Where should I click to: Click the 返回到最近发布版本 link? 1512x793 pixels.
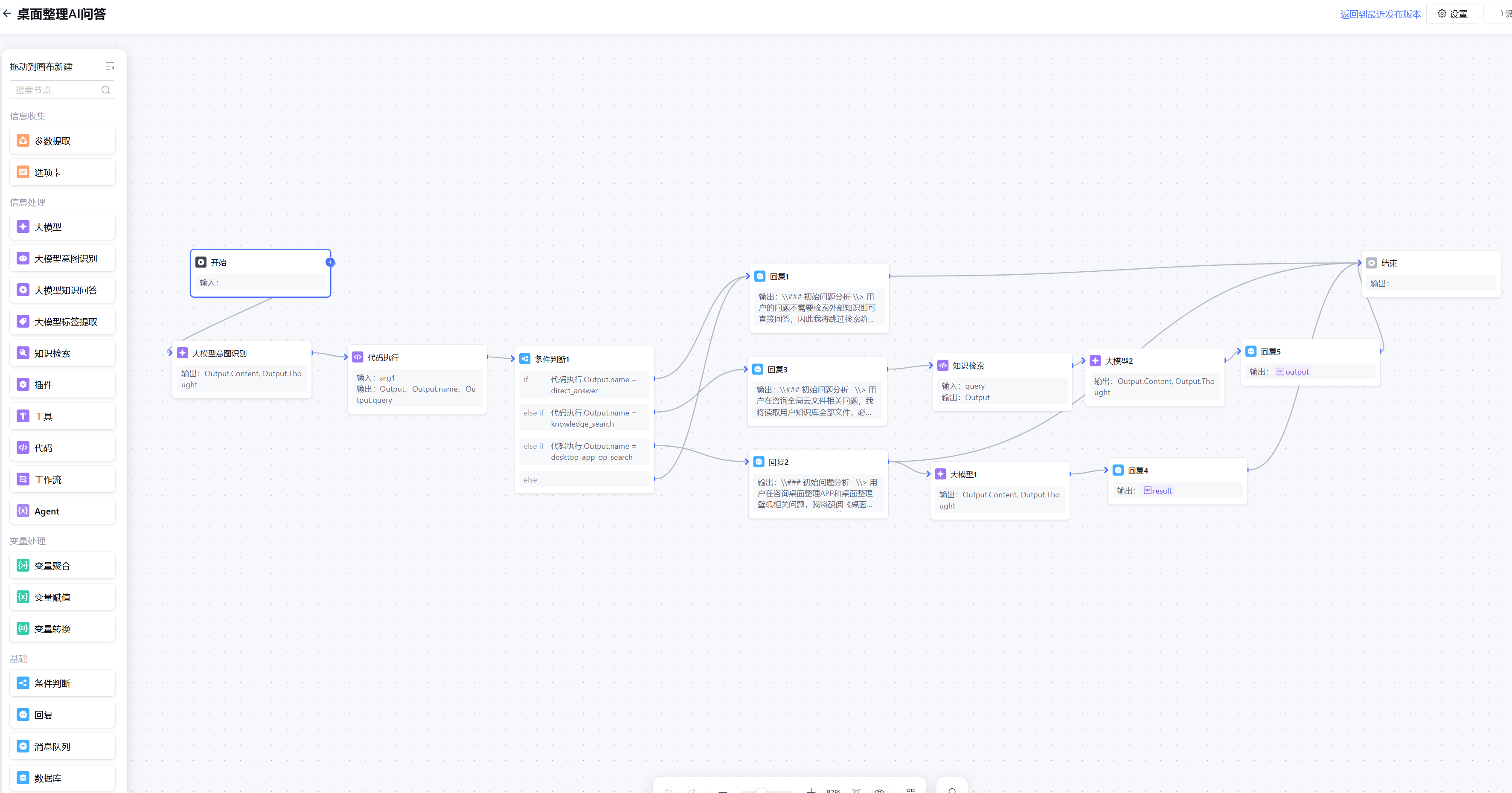point(1380,14)
